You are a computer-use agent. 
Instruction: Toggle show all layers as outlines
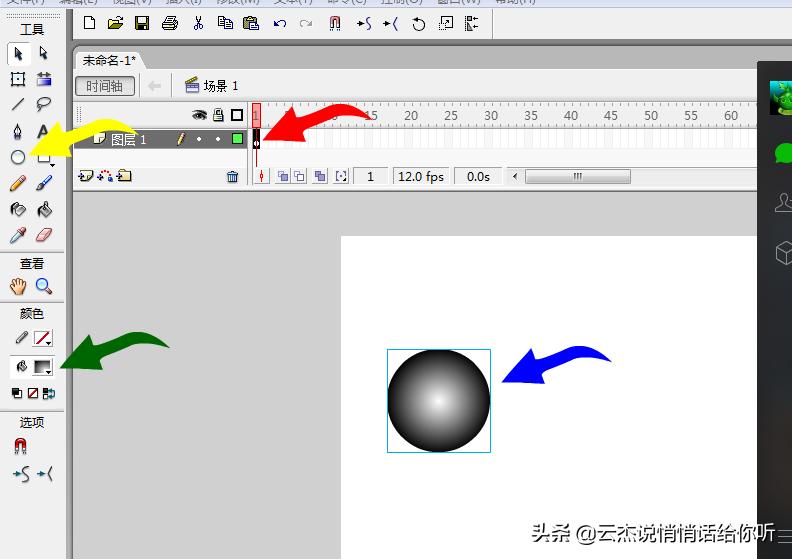(x=237, y=115)
